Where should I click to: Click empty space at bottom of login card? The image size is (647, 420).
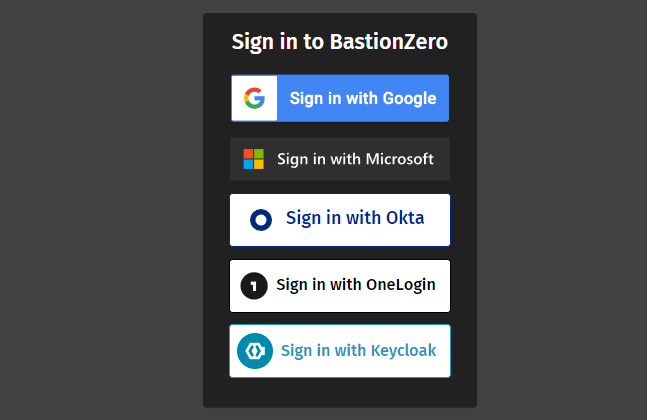340,392
